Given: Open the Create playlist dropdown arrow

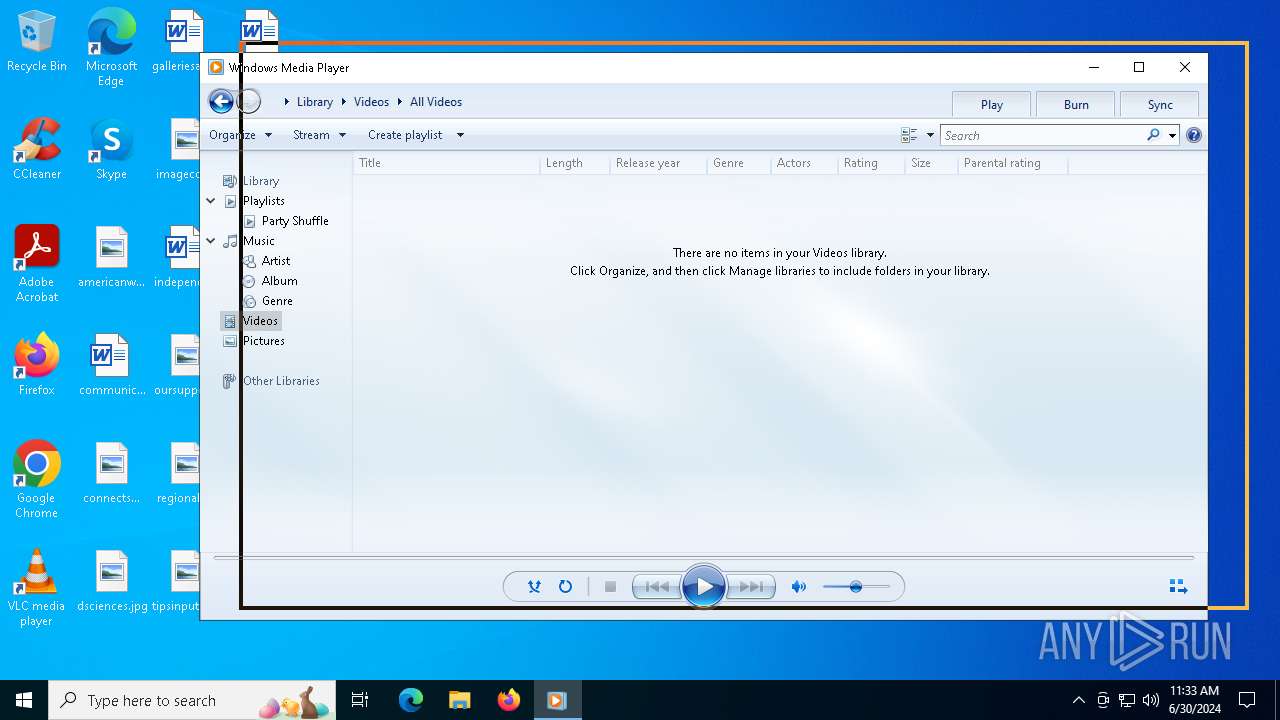Looking at the screenshot, I should click(x=460, y=135).
